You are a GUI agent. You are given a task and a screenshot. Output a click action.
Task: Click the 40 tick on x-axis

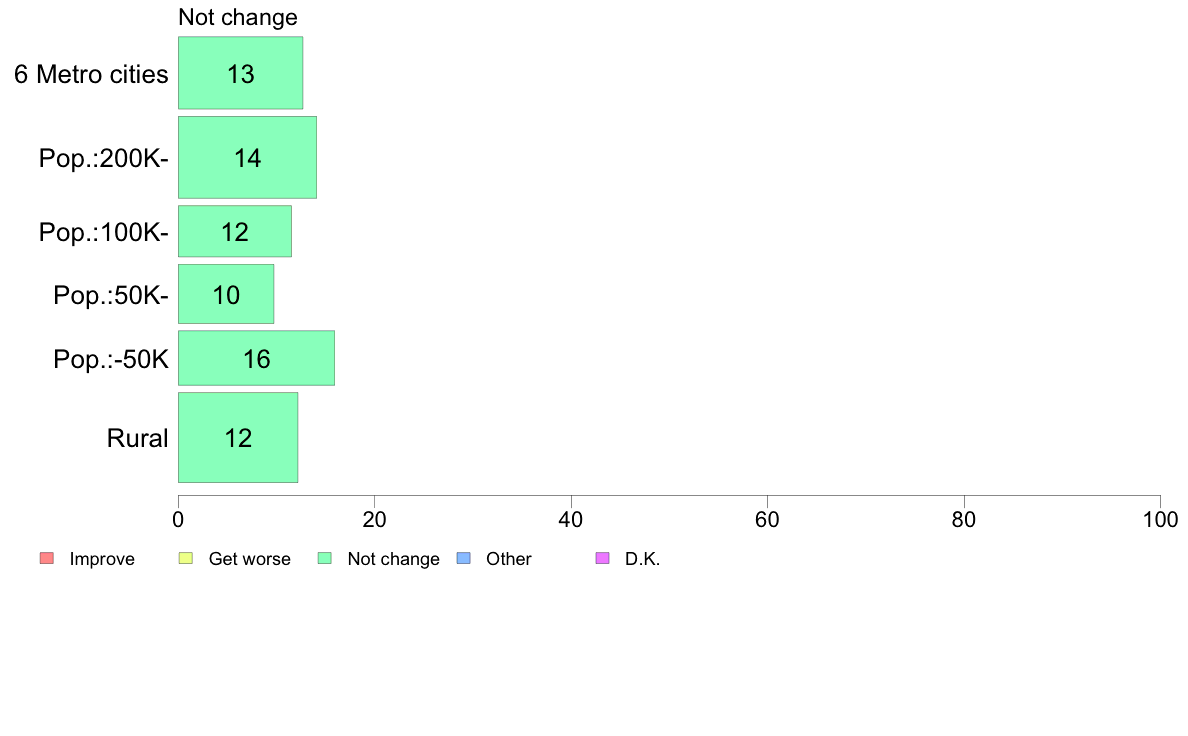[x=571, y=520]
